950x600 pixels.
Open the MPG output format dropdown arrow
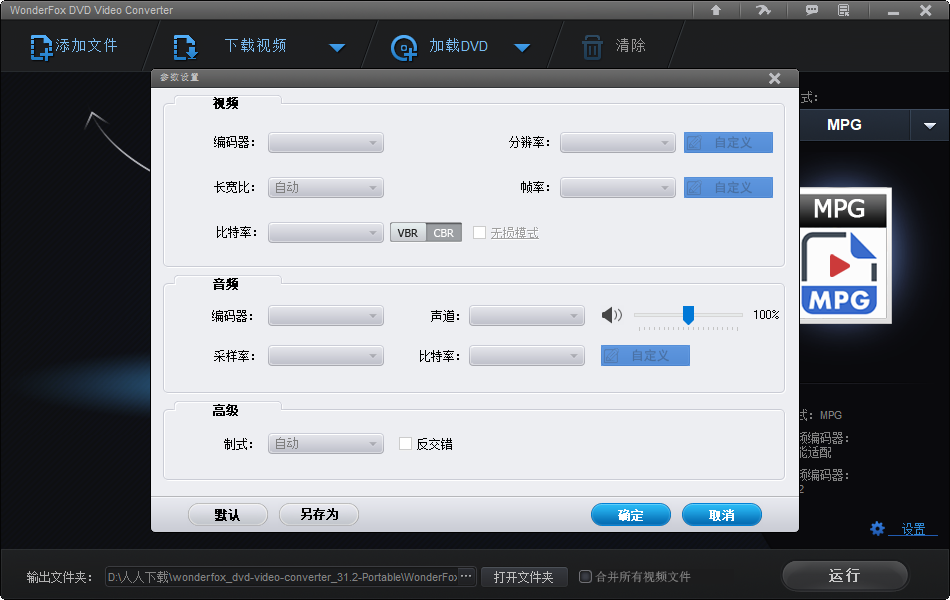point(931,124)
